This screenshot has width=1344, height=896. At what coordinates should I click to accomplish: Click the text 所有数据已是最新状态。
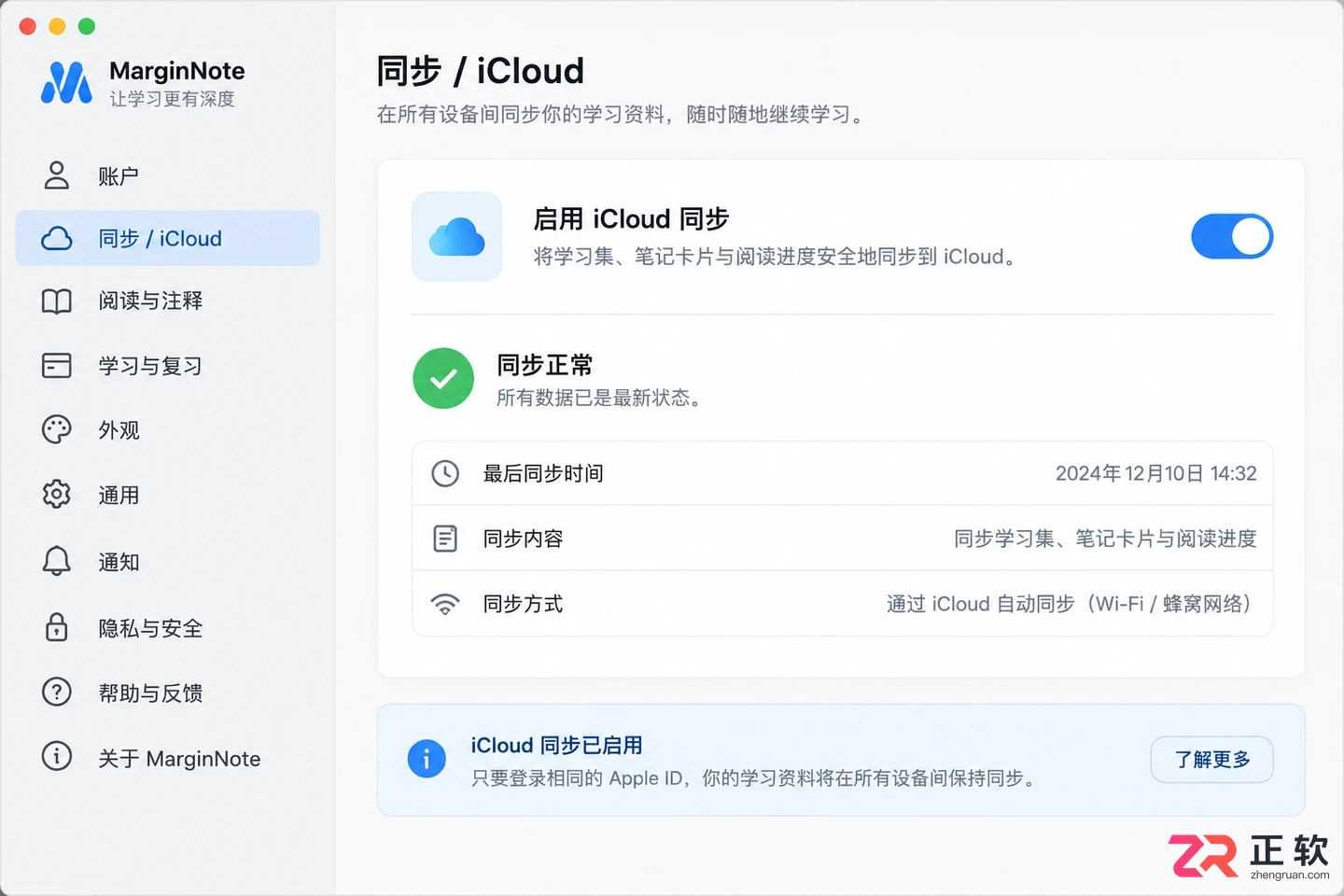coord(599,398)
